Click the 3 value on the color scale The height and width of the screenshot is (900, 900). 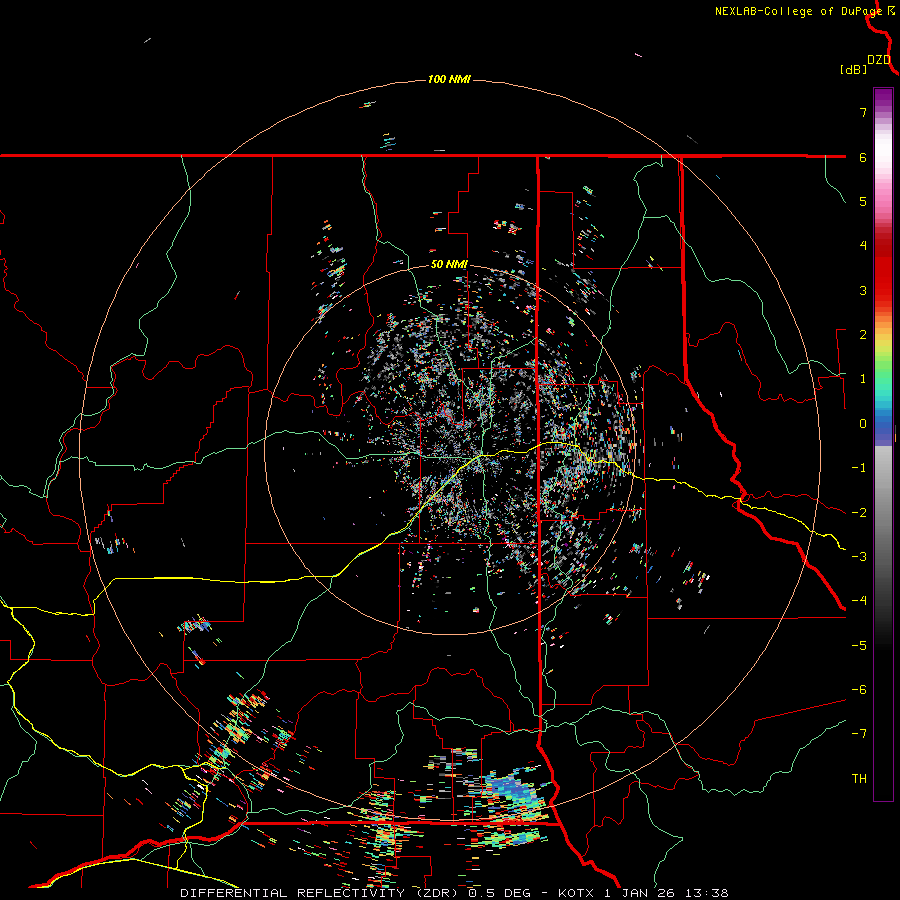[x=863, y=290]
